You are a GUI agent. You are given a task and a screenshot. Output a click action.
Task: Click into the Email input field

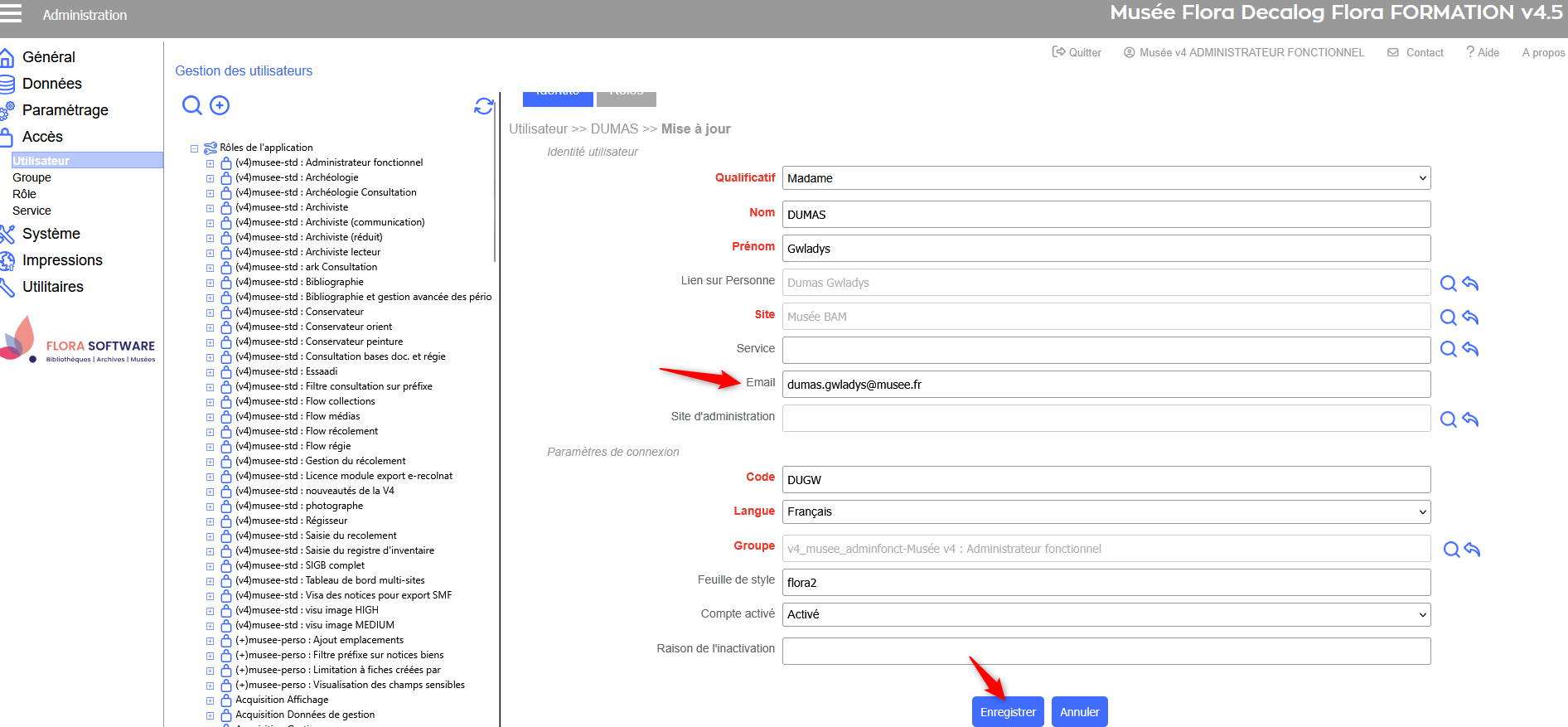coord(1106,385)
